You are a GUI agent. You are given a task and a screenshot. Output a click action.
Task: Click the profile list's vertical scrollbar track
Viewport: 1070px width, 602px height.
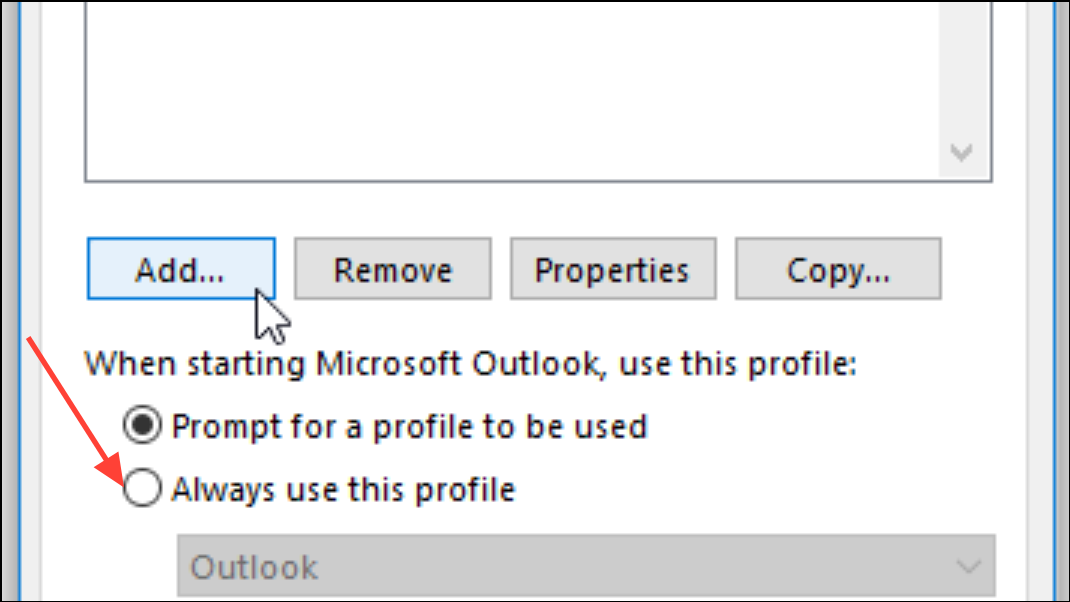964,68
